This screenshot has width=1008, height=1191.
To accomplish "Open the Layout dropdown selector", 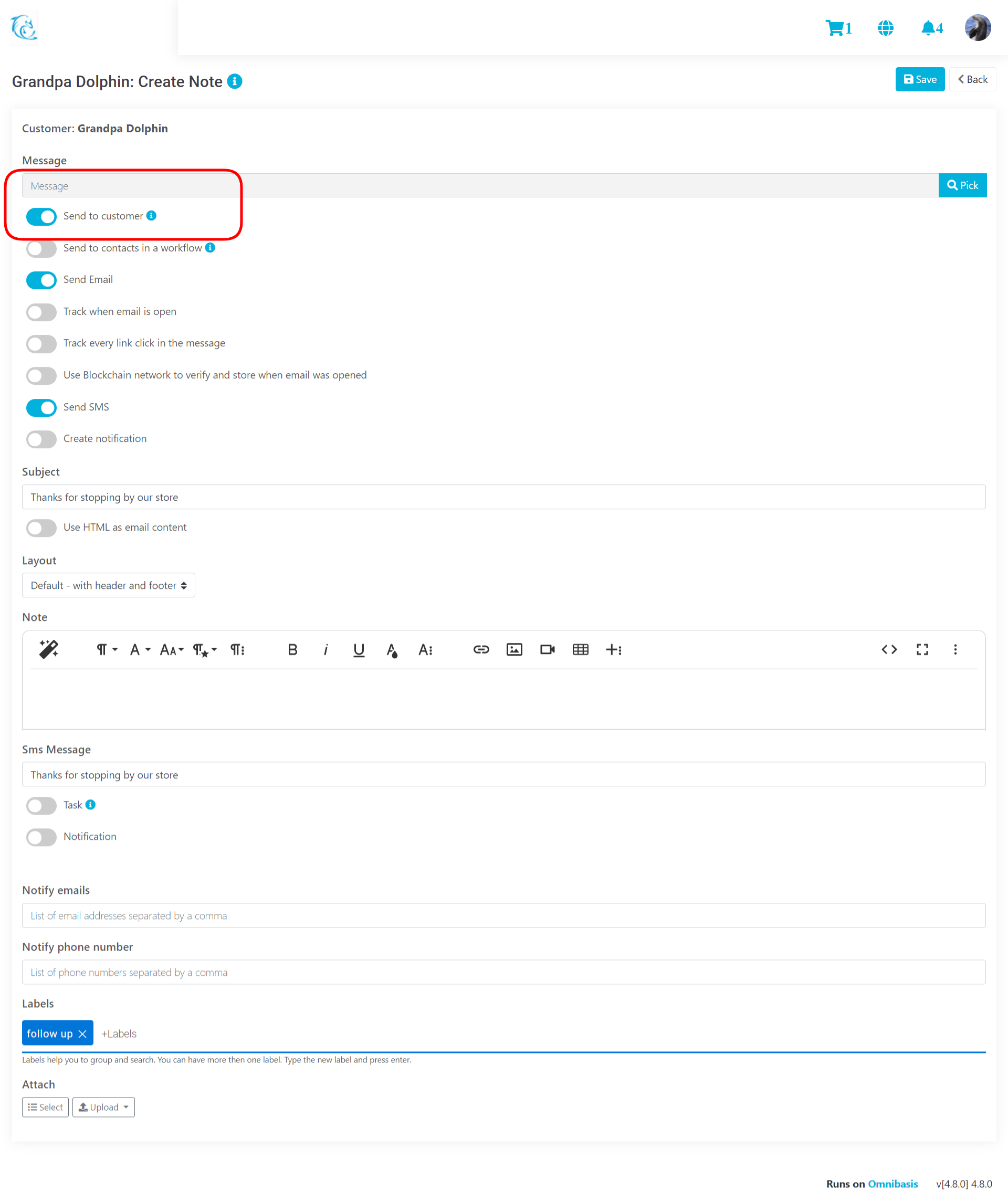I will pos(109,585).
